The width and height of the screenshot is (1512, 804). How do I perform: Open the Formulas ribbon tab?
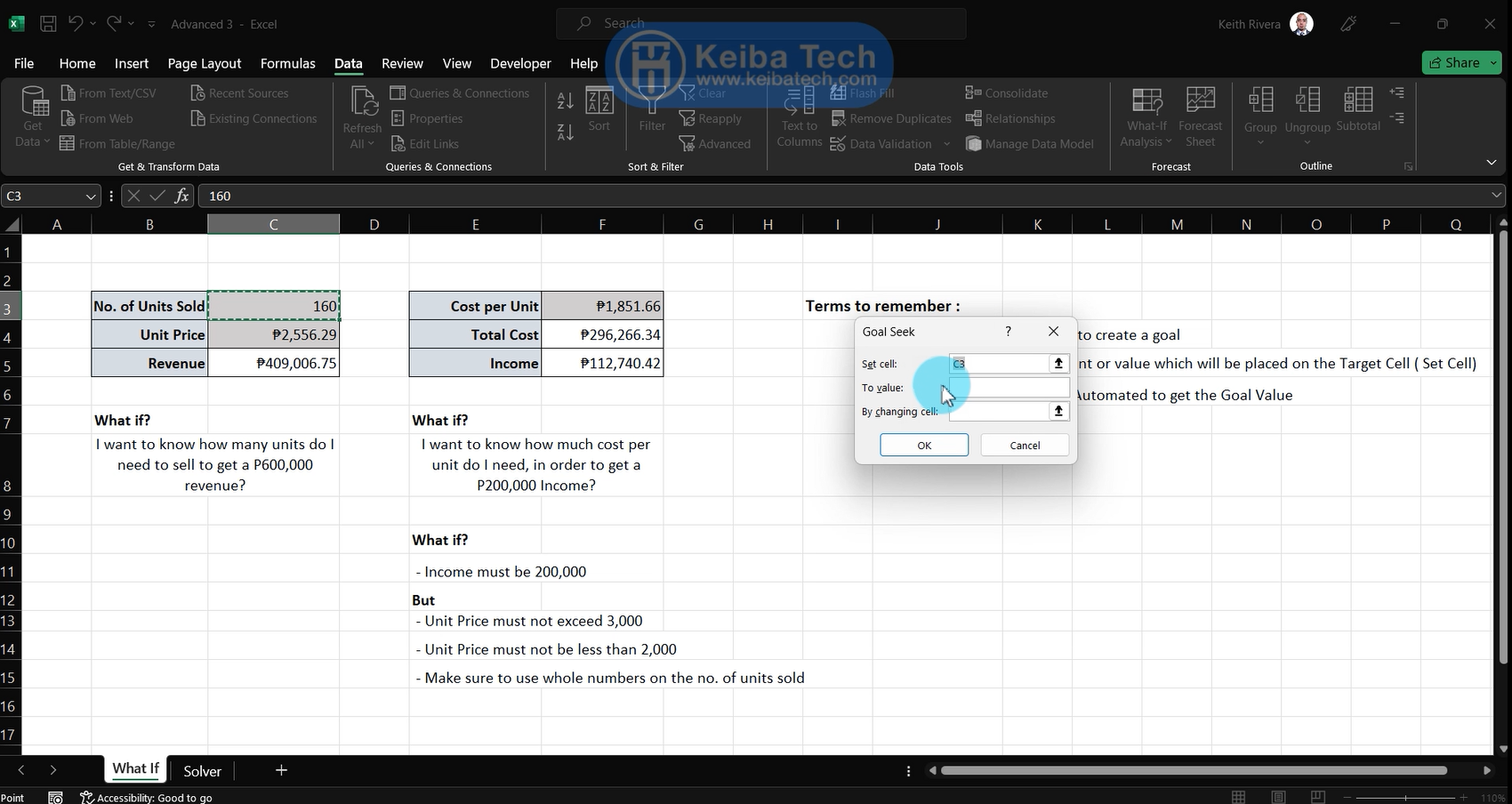click(287, 63)
